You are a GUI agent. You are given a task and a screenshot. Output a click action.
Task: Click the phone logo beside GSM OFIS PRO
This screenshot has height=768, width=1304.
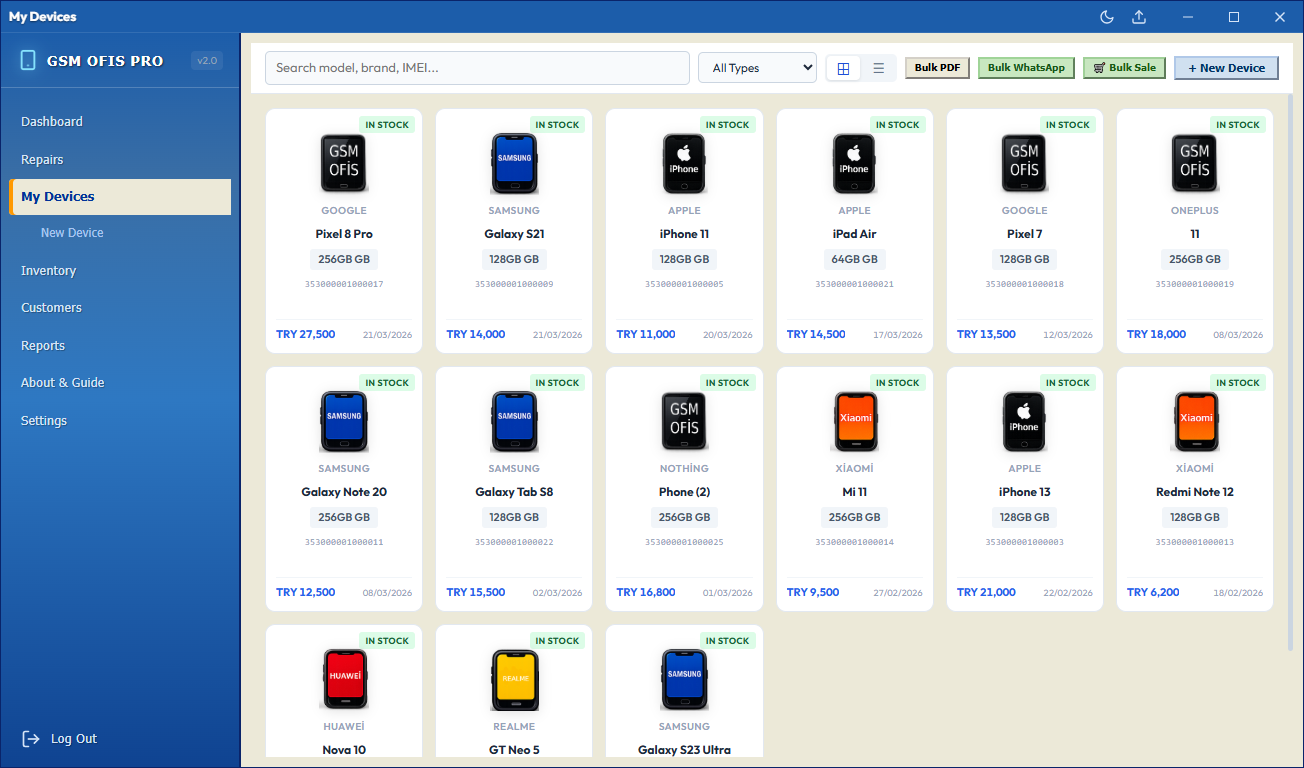27,60
